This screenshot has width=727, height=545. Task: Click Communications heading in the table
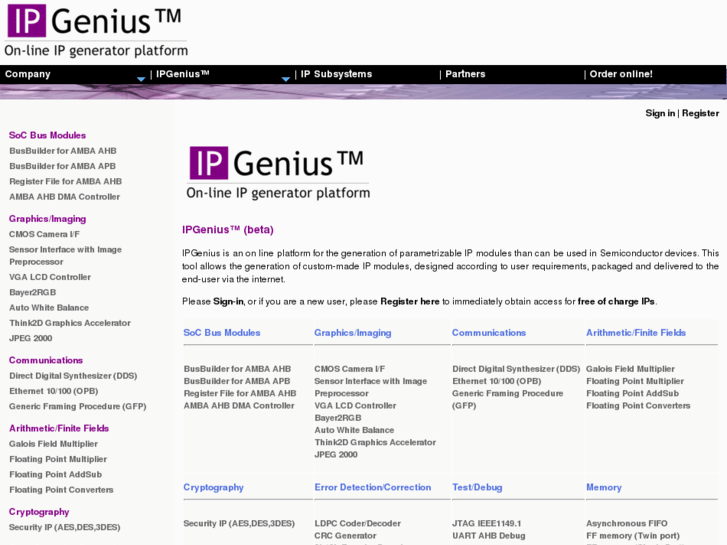489,333
